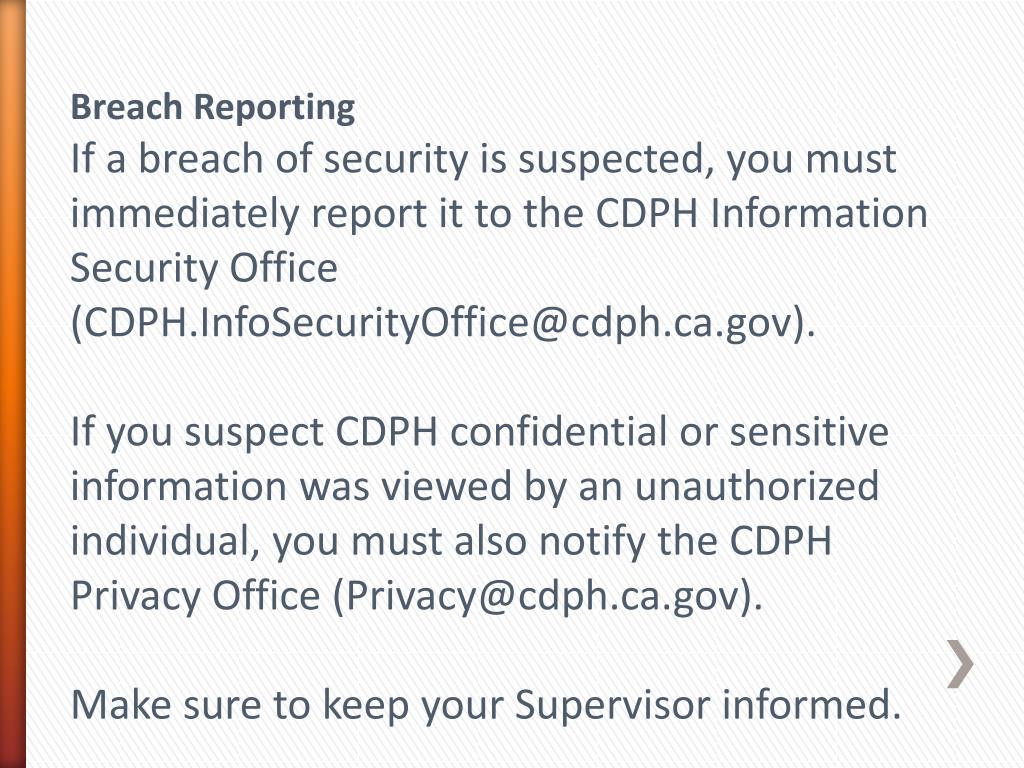Select the sentence about keeping Supervisor informed
Screen dimensions: 1024x768
pos(486,705)
